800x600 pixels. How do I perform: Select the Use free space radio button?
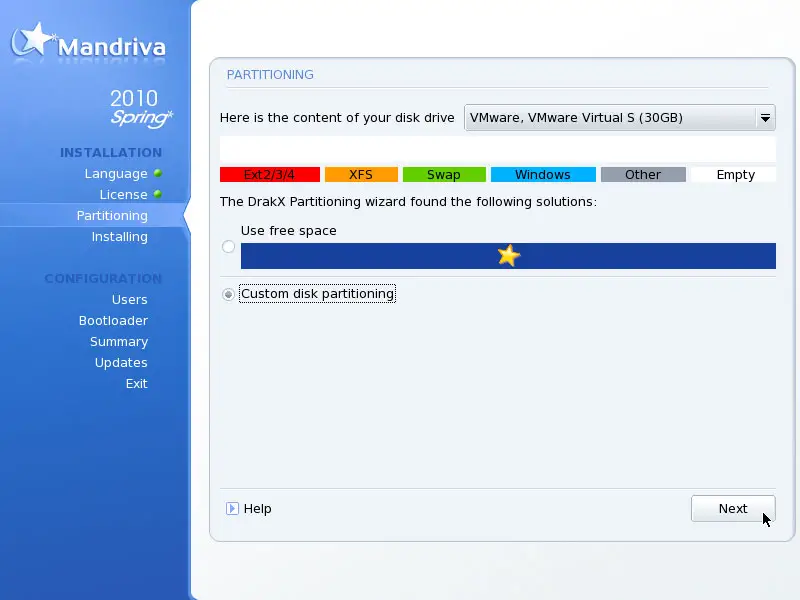[x=229, y=247]
